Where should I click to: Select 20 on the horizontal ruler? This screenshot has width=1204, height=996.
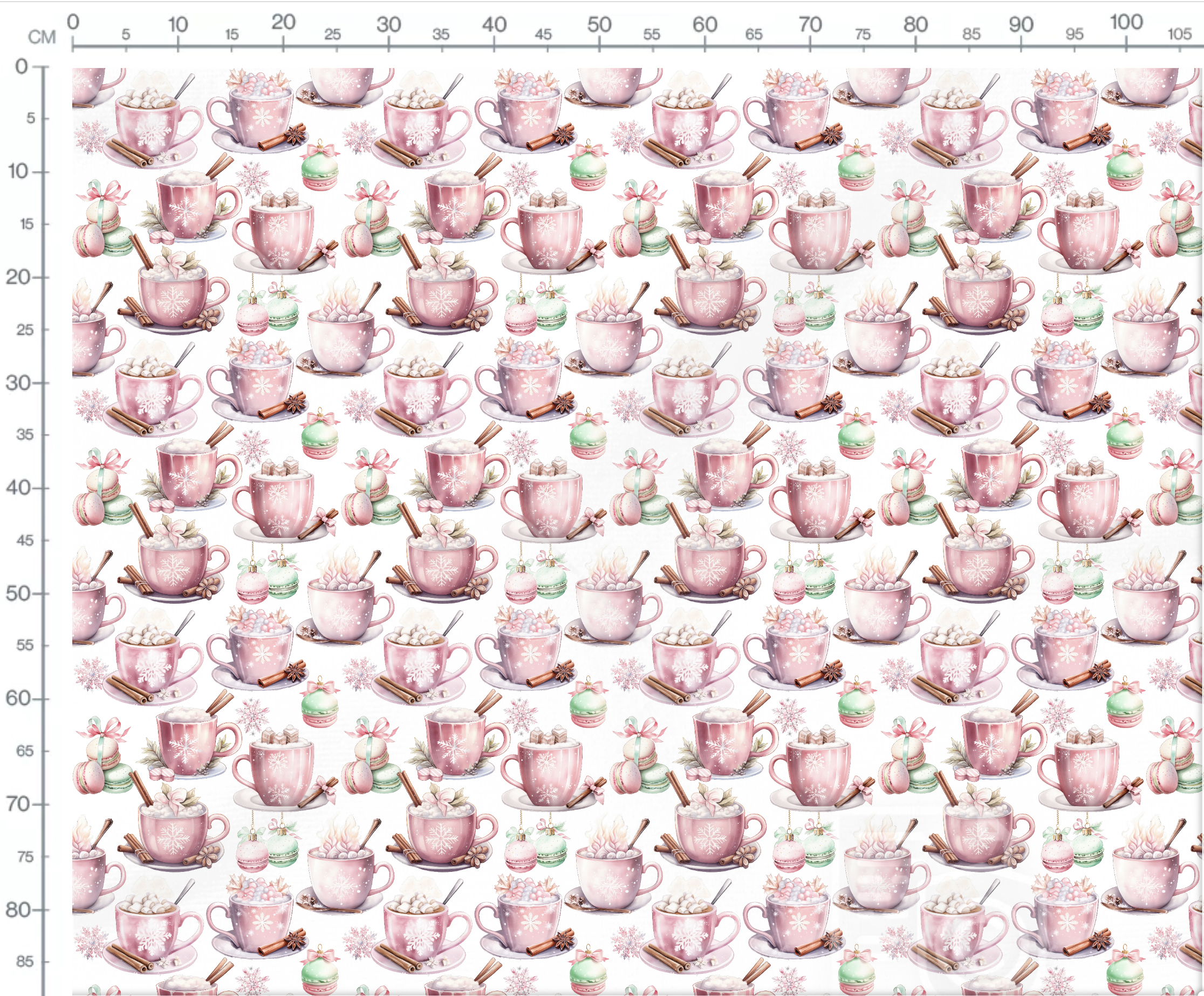tap(283, 22)
